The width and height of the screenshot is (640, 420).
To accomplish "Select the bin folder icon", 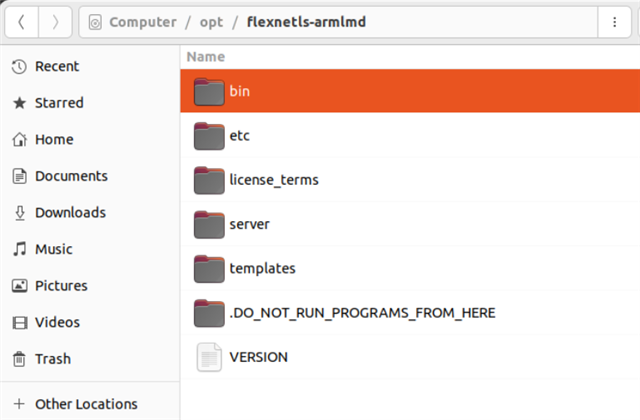I will (x=208, y=91).
